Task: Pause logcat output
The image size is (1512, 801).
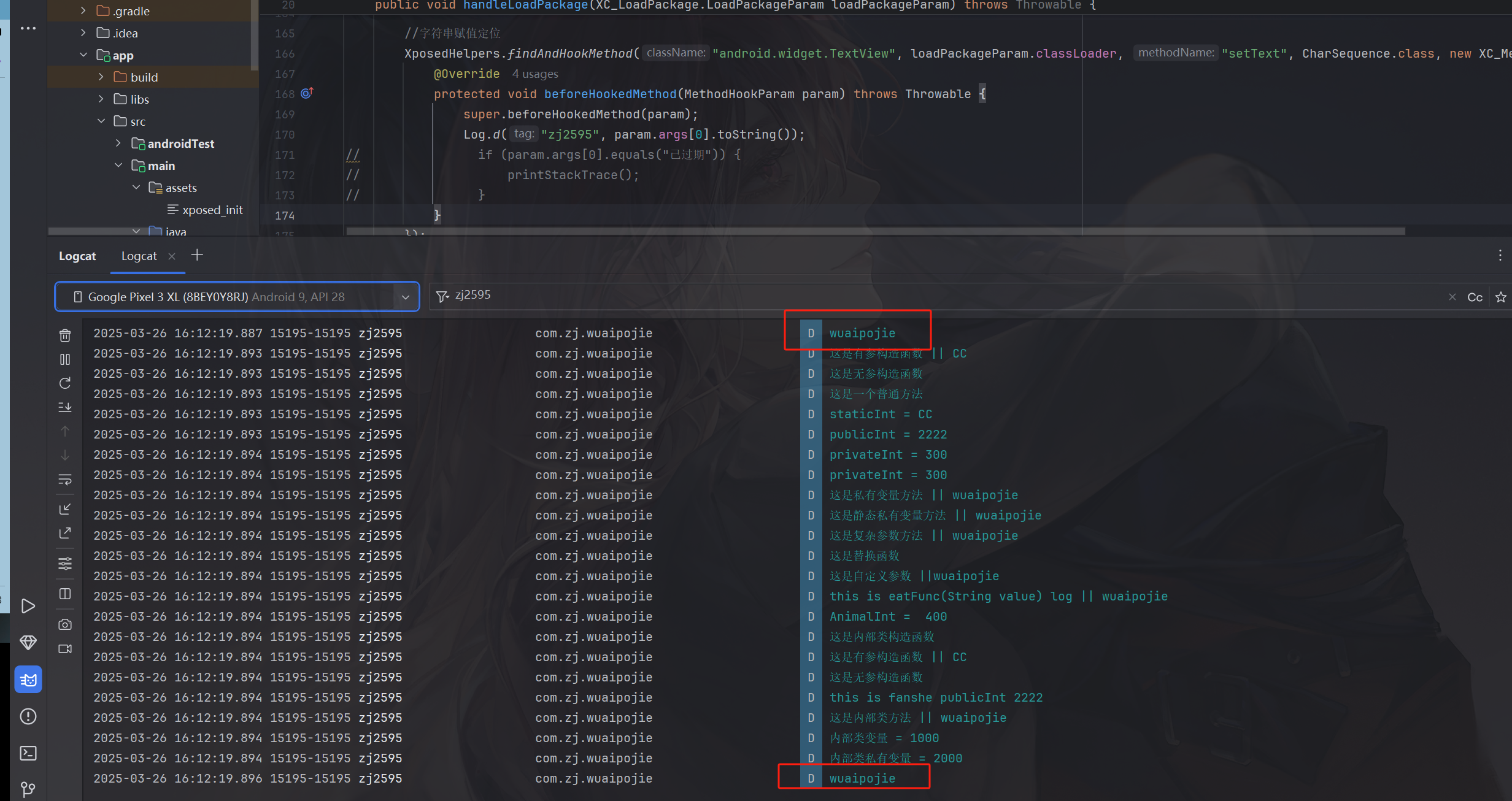Action: 65,359
